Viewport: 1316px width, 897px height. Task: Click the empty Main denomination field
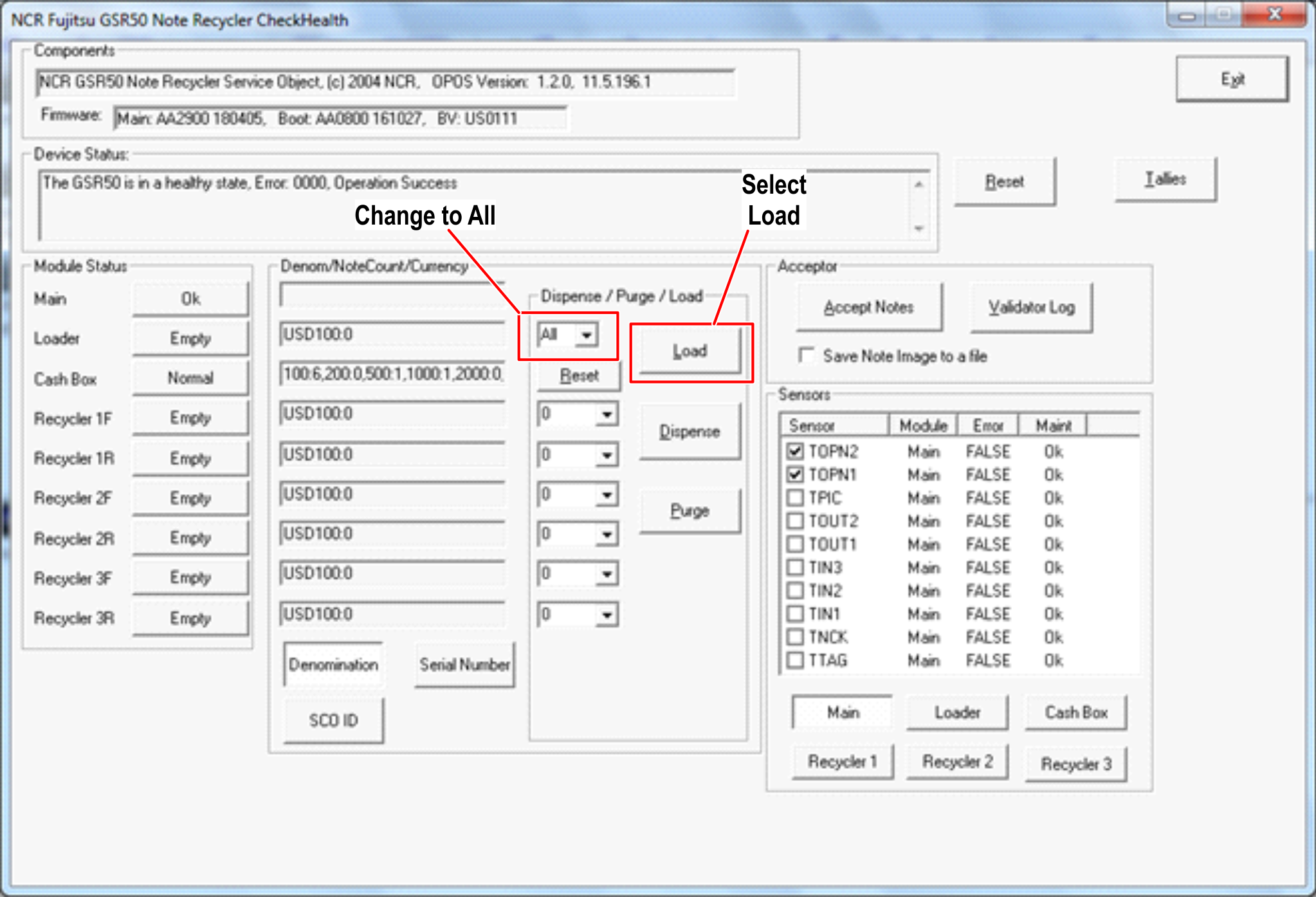click(392, 295)
